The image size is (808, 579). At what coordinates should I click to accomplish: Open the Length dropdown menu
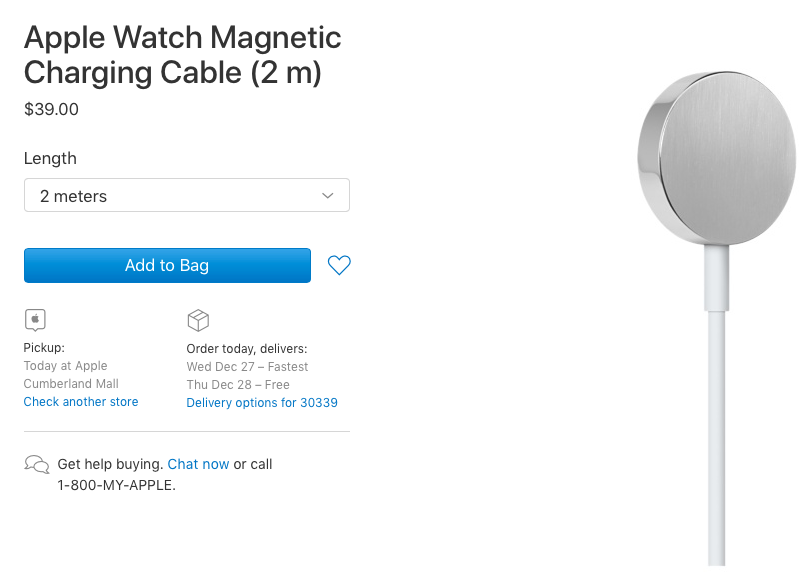coord(187,195)
